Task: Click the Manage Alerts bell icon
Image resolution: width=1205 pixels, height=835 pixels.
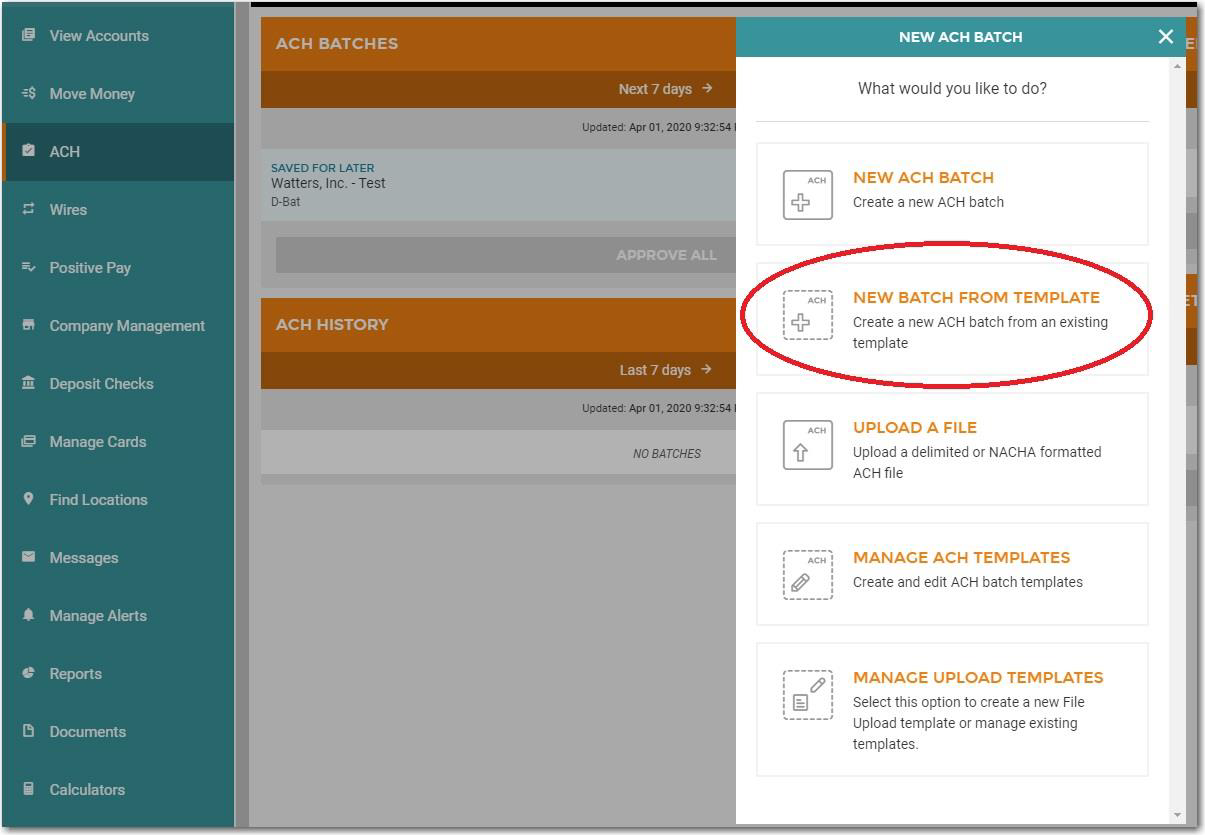Action: [x=28, y=615]
